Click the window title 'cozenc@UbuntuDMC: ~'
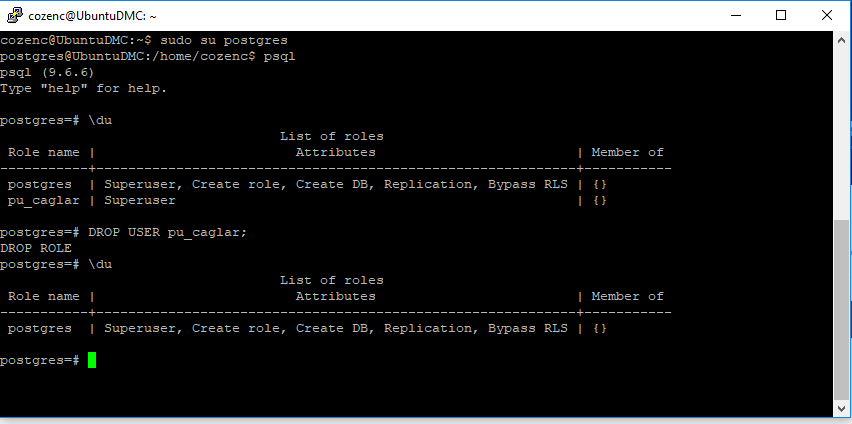The width and height of the screenshot is (852, 424). click(x=92, y=16)
